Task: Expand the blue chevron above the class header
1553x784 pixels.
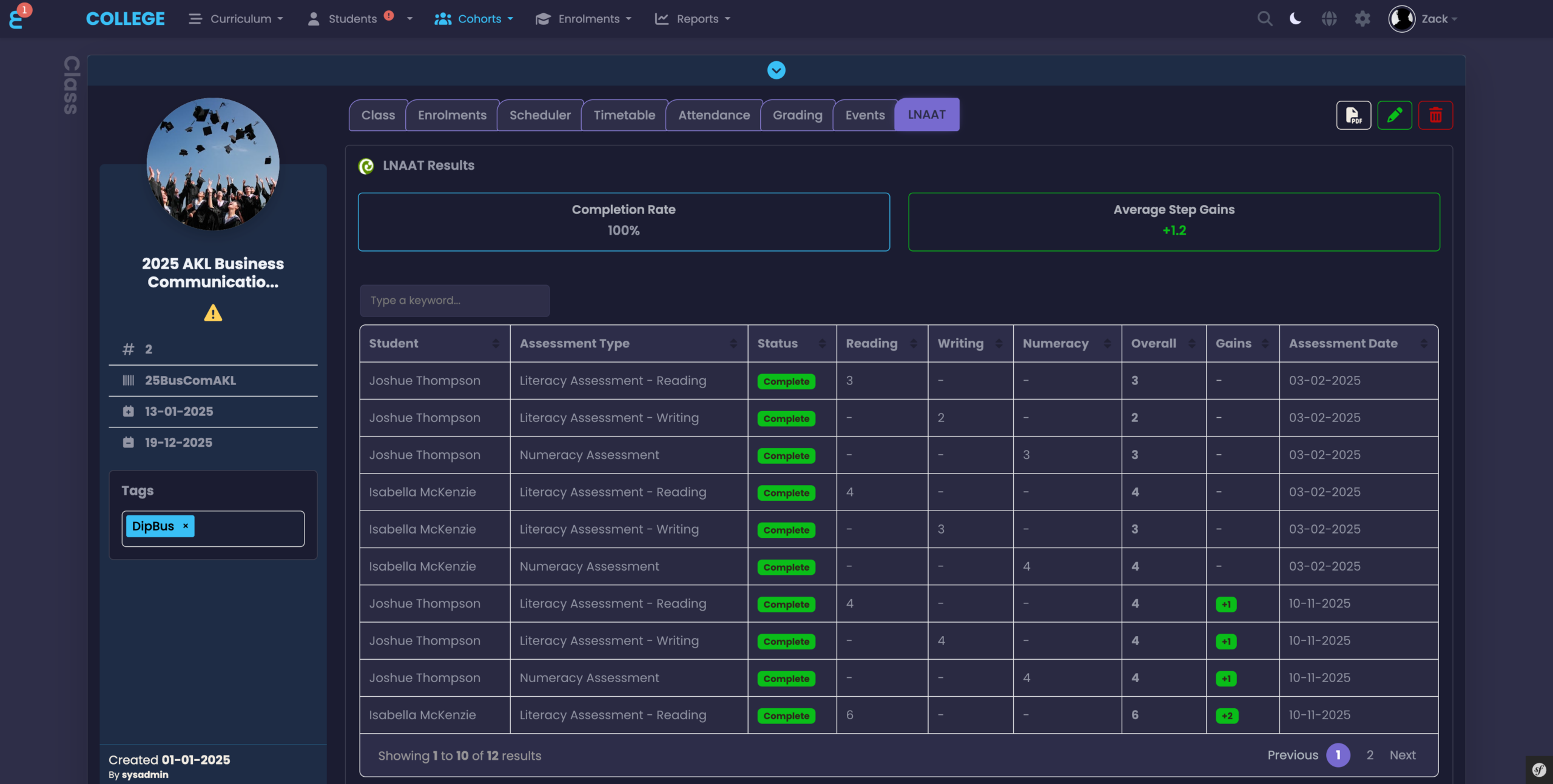Action: pos(776,70)
